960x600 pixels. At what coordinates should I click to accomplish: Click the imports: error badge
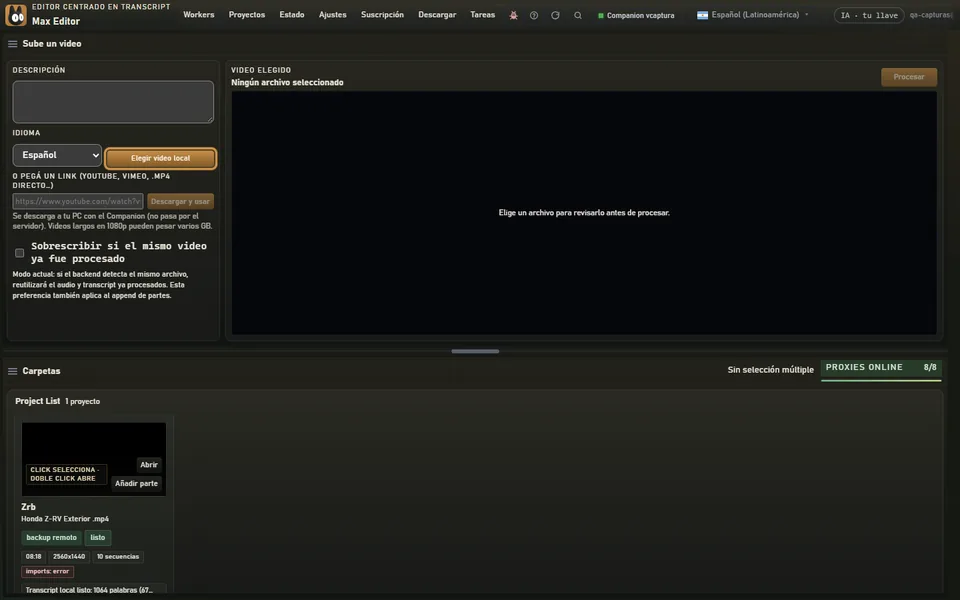[47, 572]
